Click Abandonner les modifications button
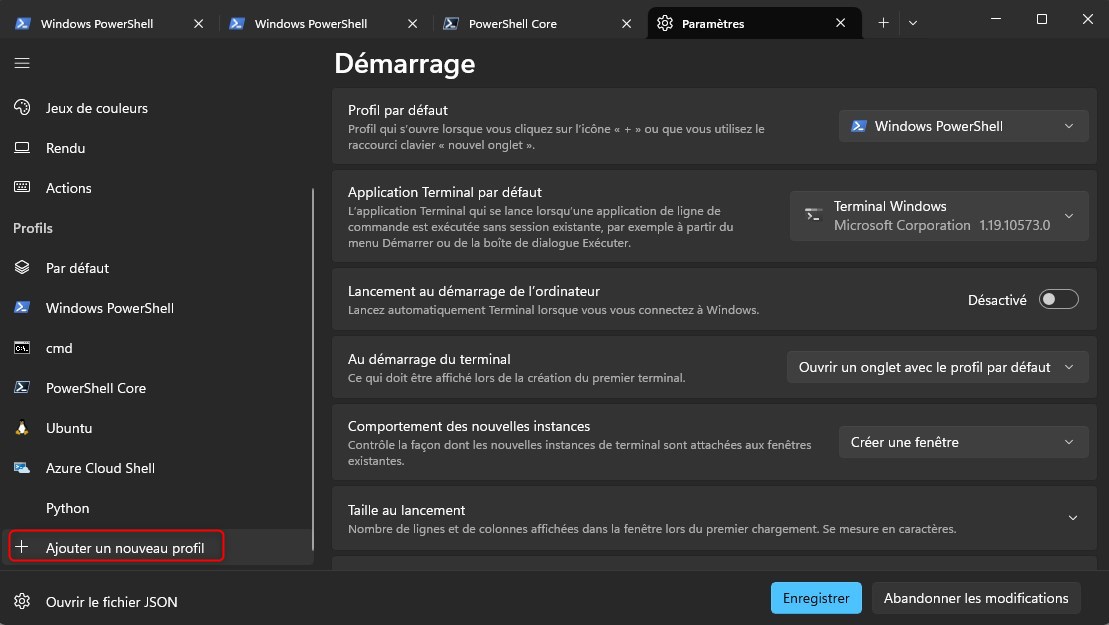 [976, 598]
